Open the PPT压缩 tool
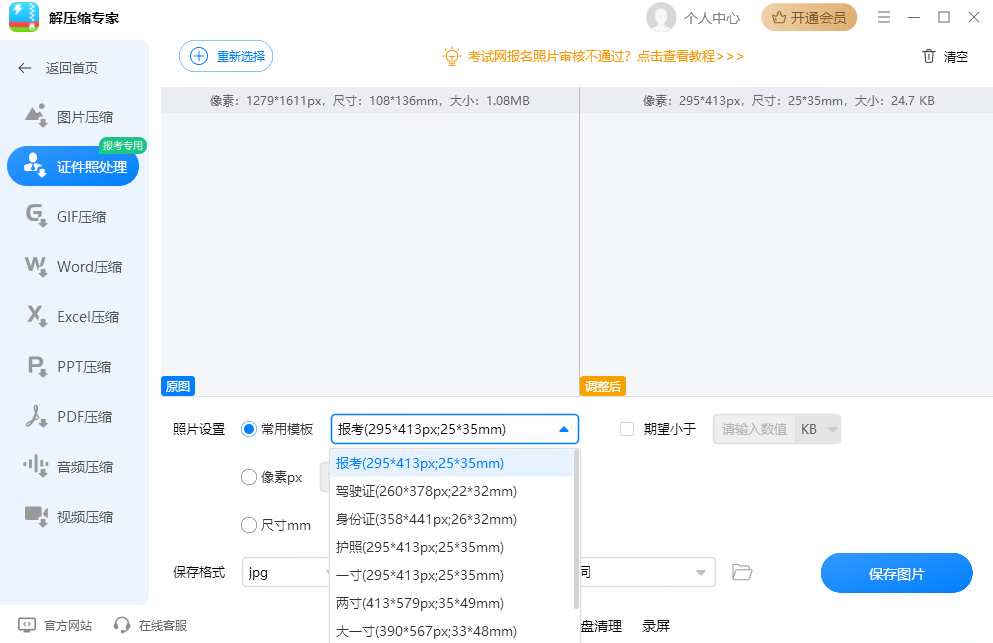 73,366
